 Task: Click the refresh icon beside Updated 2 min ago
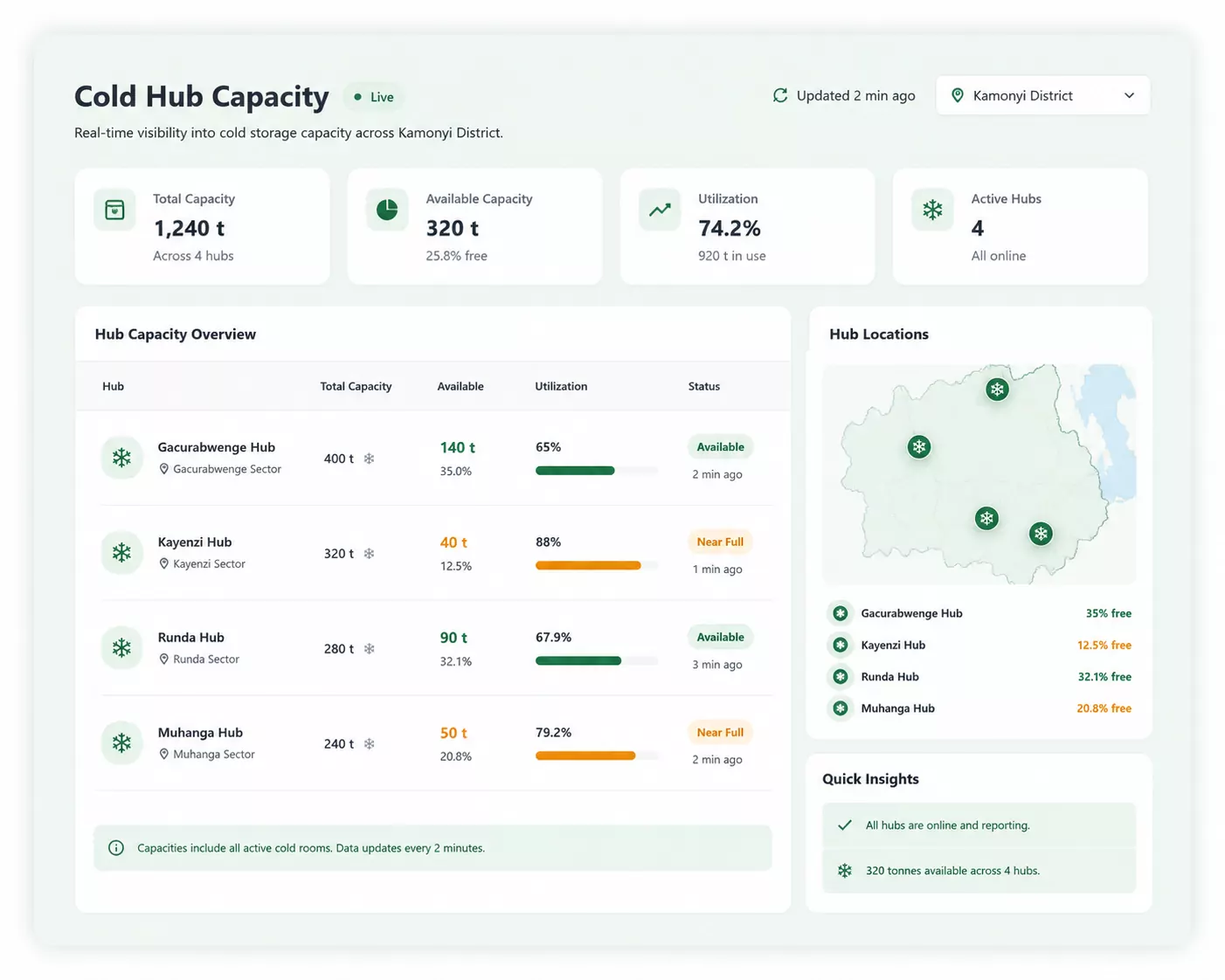780,95
